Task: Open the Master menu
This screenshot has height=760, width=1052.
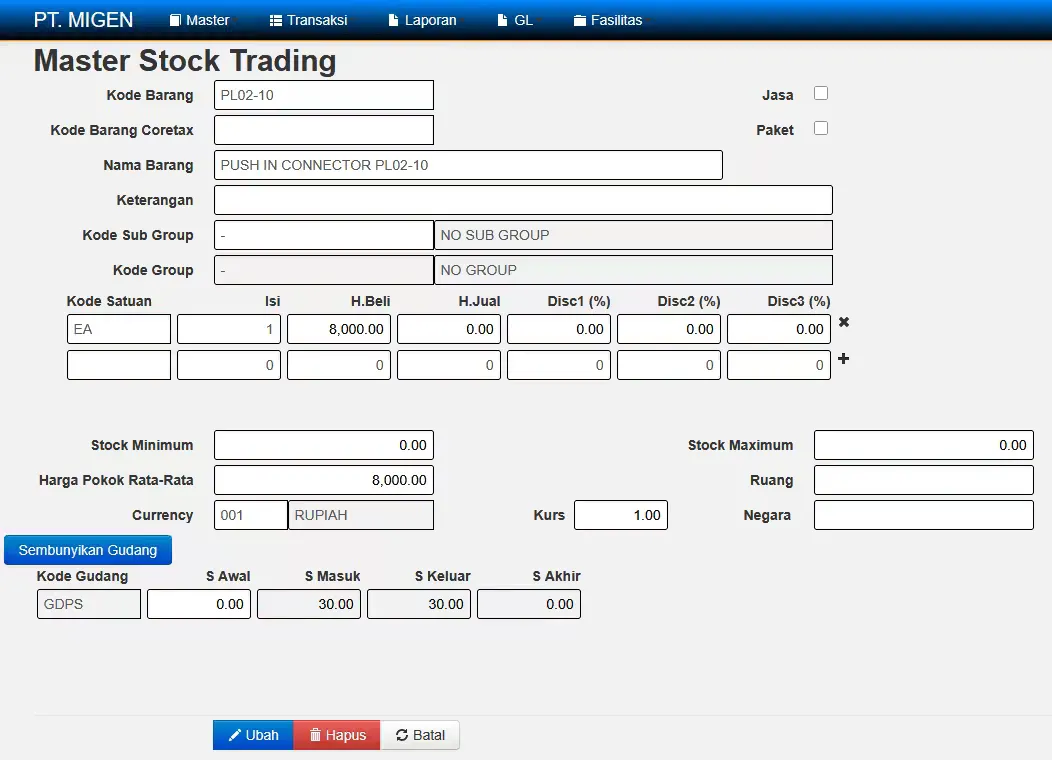Action: point(200,20)
